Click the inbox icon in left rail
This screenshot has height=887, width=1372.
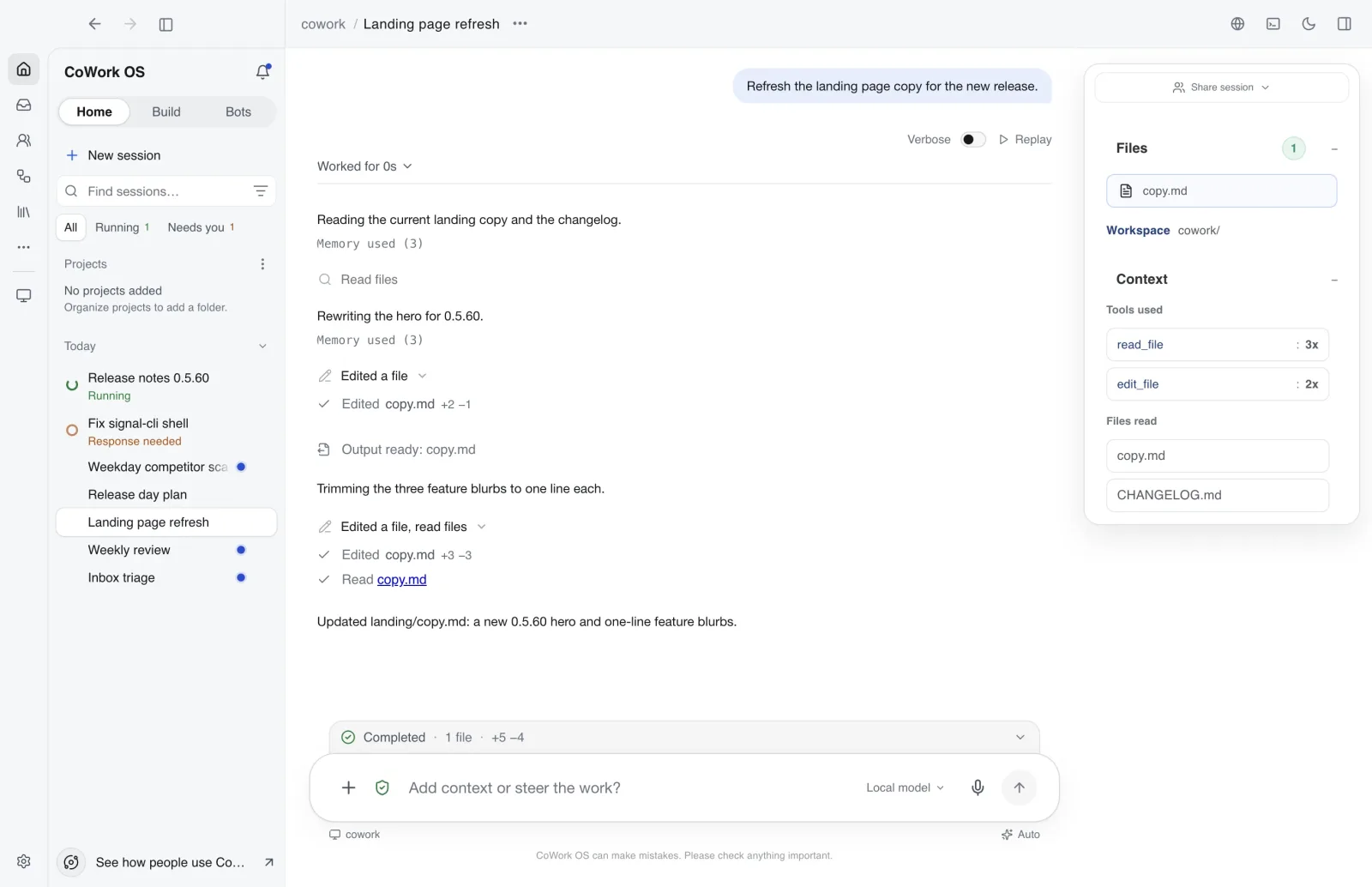click(x=24, y=105)
